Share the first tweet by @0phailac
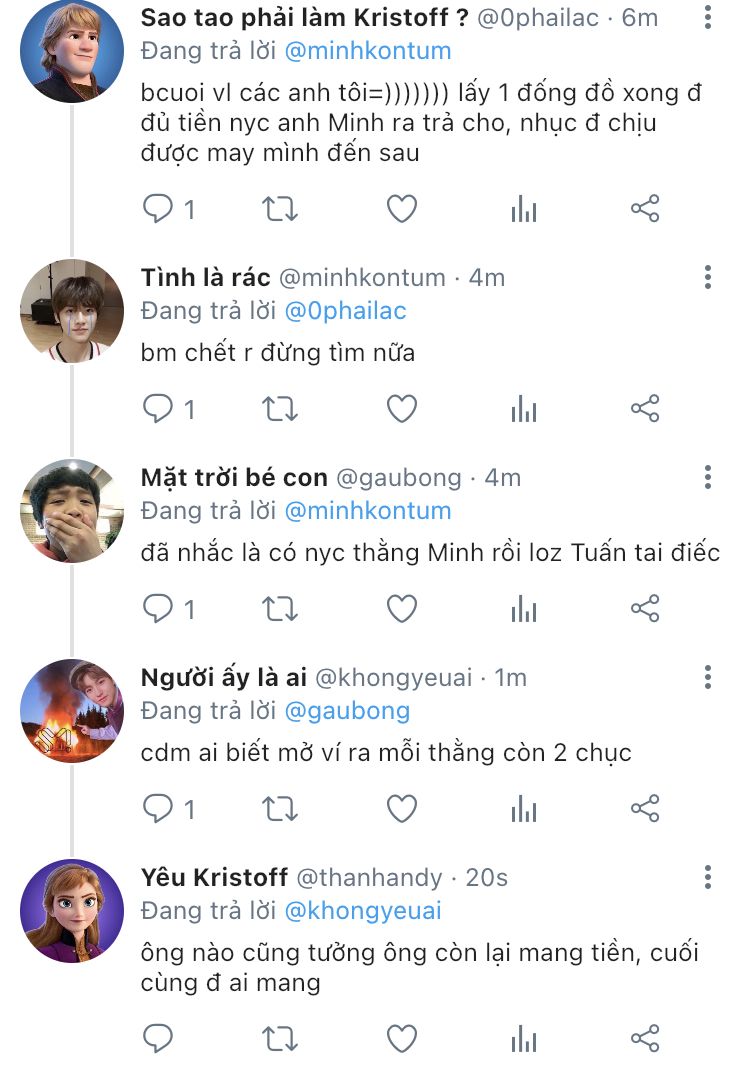Viewport: 750px width, 1067px height. tap(645, 209)
